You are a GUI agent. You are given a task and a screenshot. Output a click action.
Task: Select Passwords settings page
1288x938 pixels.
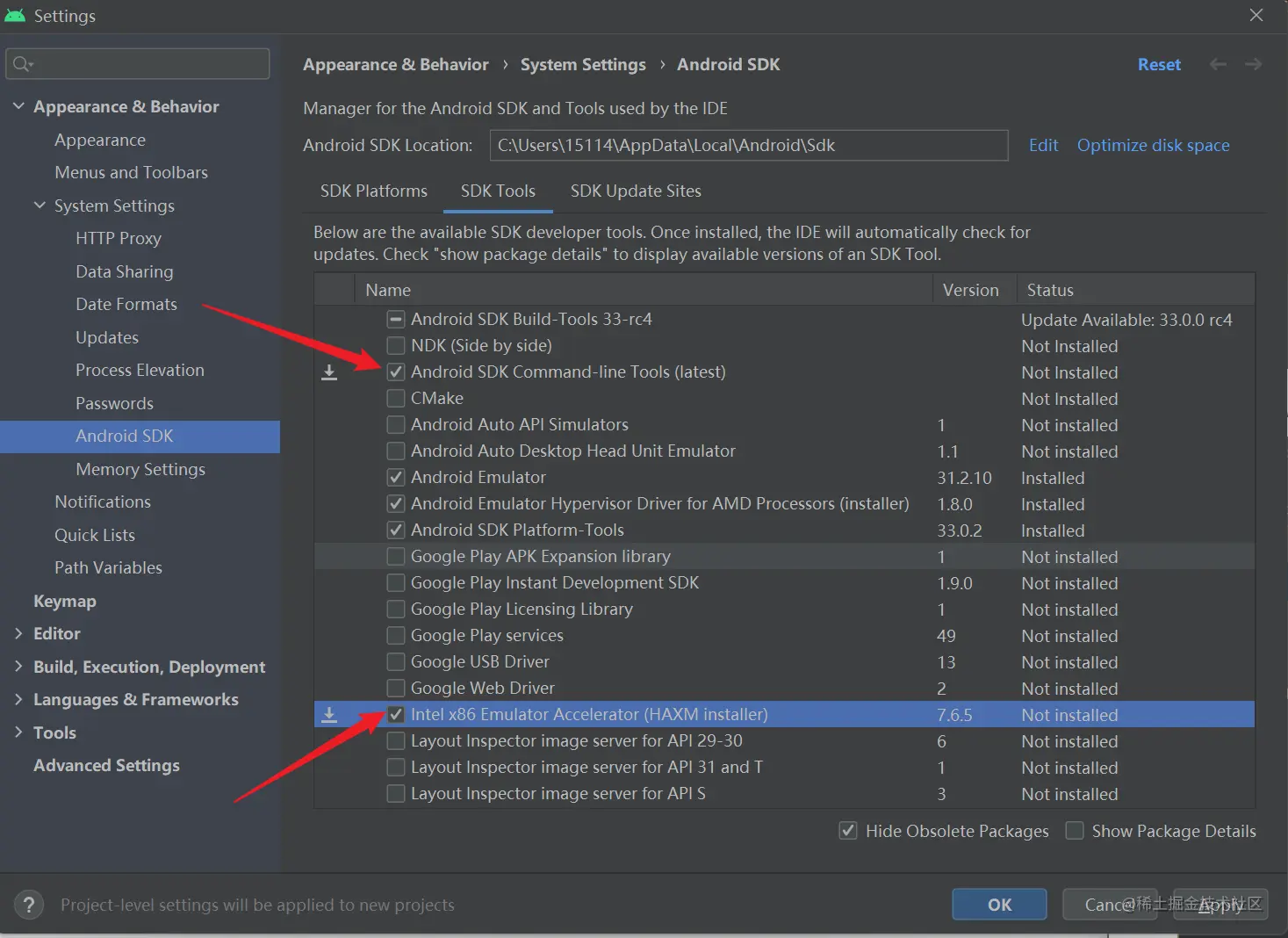tap(114, 403)
